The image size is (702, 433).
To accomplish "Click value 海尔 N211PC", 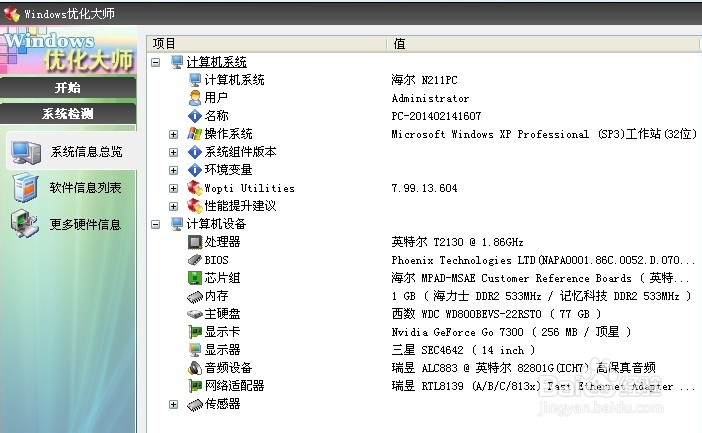I will [x=424, y=80].
